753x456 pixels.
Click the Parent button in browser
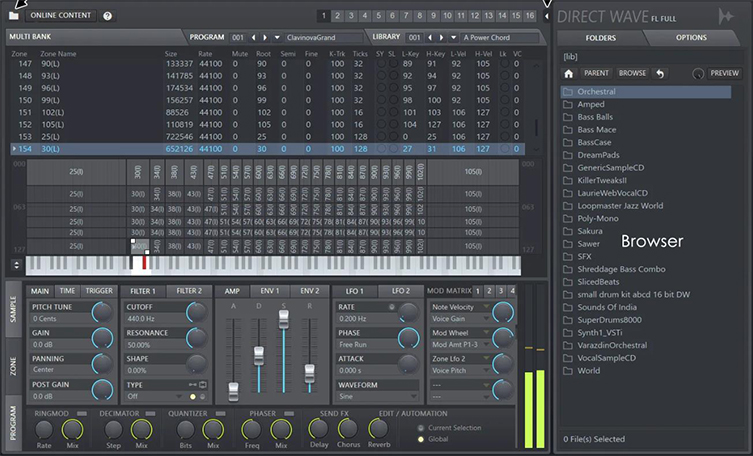597,74
